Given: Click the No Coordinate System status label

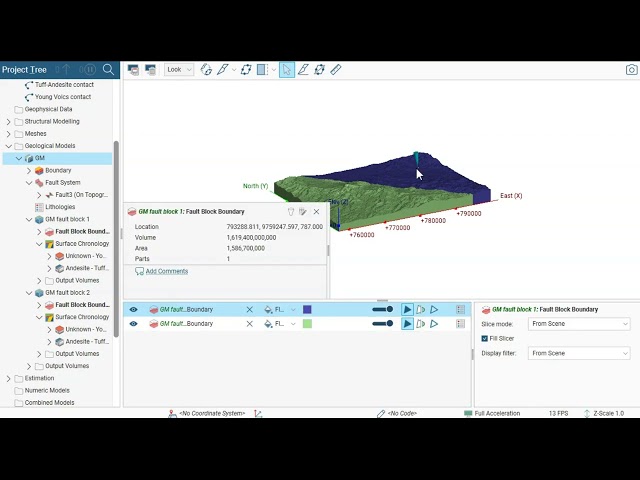Looking at the screenshot, I should 212,413.
